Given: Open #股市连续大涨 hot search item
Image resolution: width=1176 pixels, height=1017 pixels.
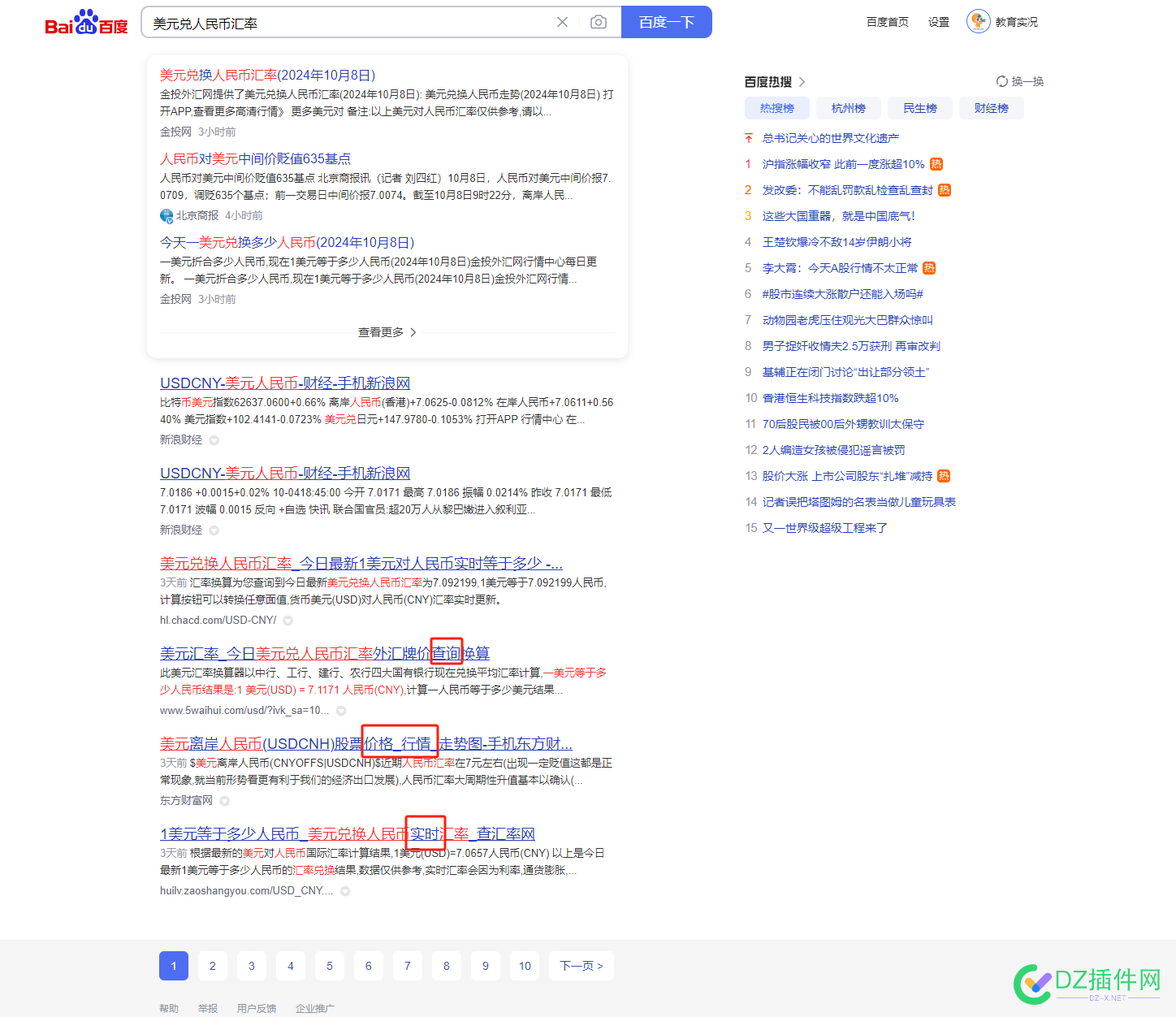Looking at the screenshot, I should pyautogui.click(x=843, y=294).
